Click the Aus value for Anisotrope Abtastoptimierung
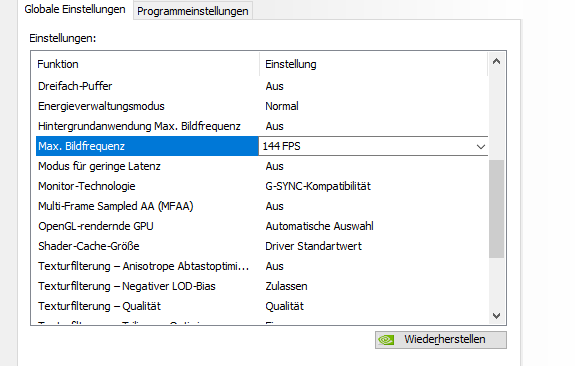 pyautogui.click(x=274, y=266)
